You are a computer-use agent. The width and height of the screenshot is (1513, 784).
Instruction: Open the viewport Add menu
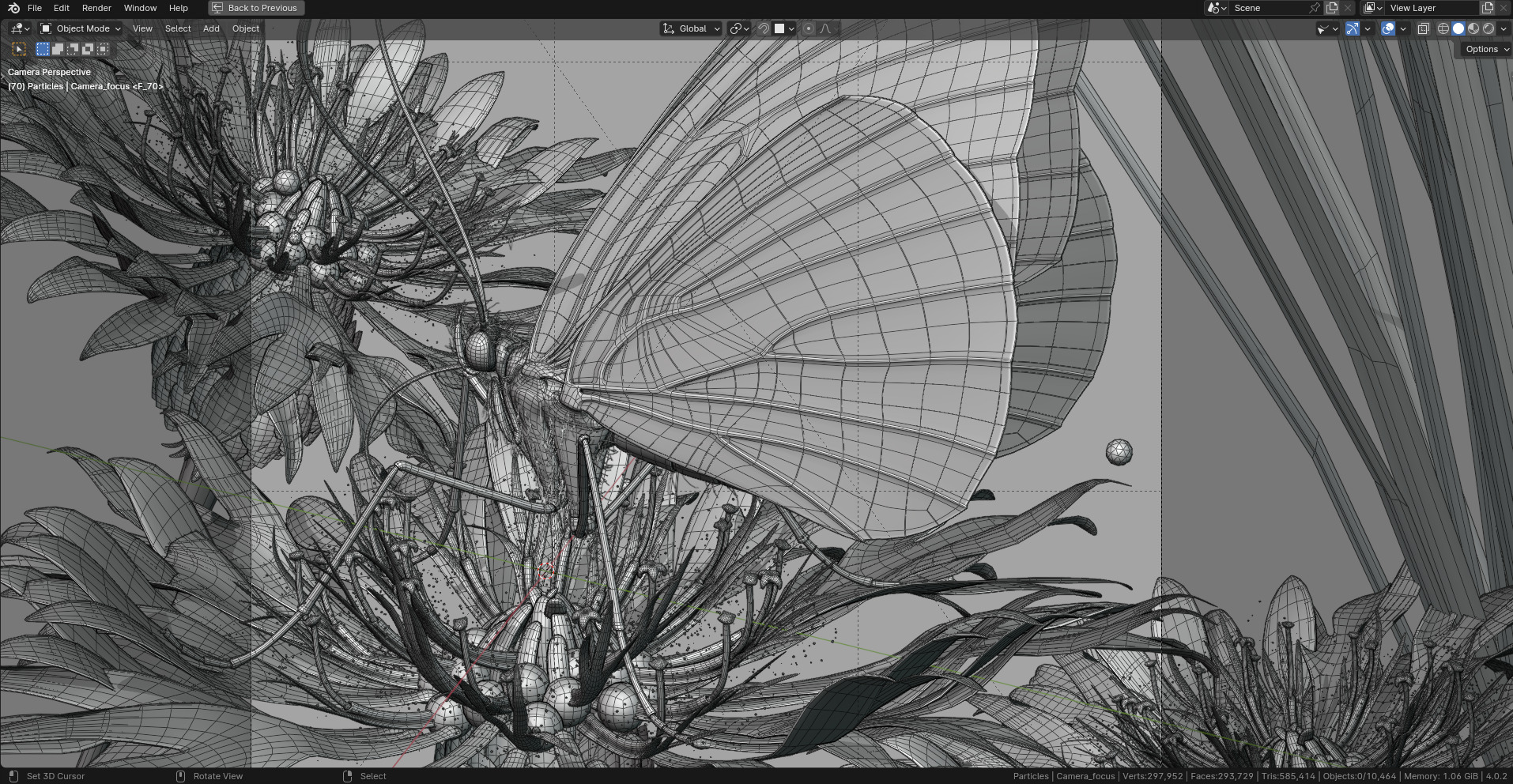coord(211,28)
